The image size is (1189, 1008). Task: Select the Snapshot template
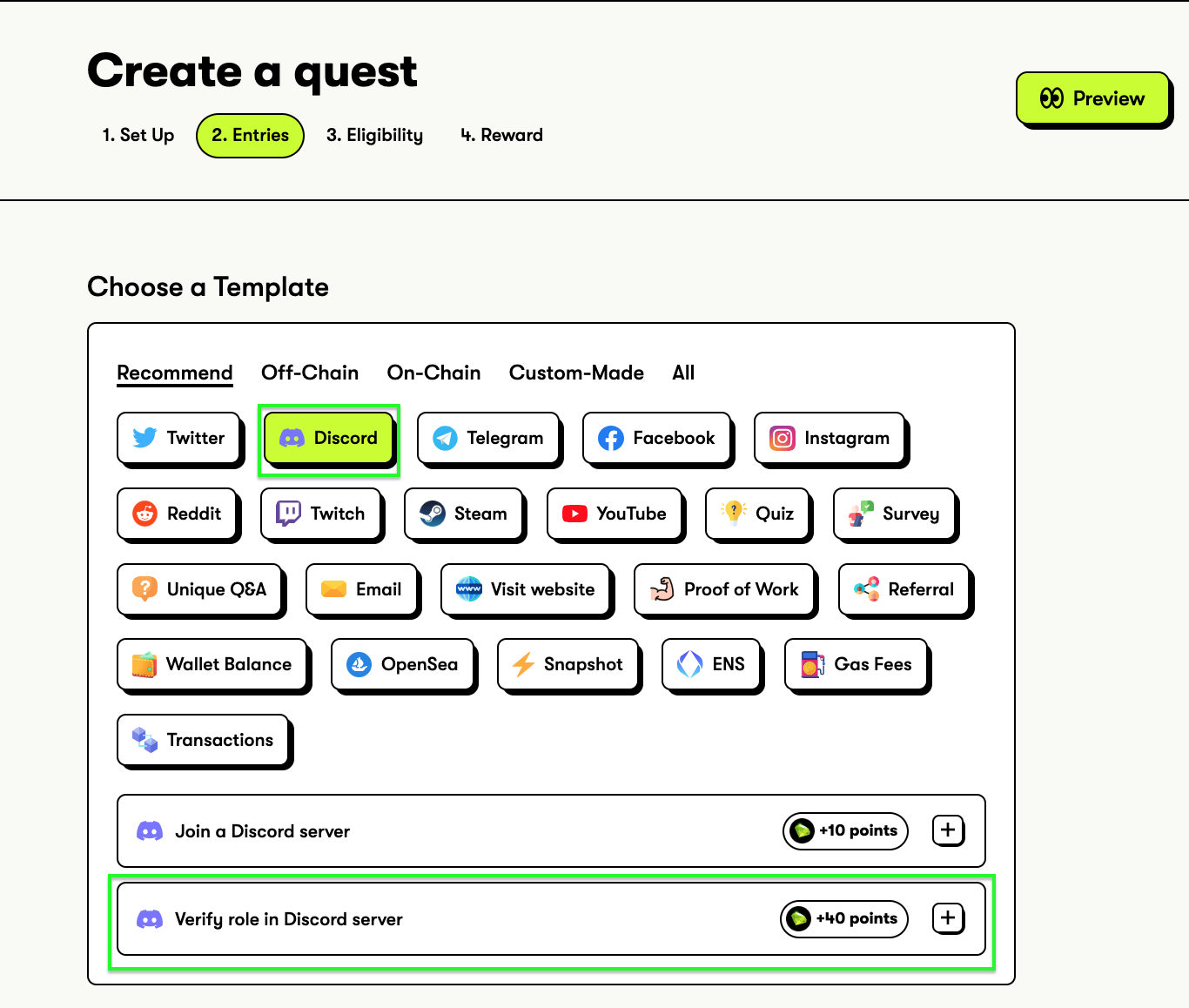pos(568,664)
